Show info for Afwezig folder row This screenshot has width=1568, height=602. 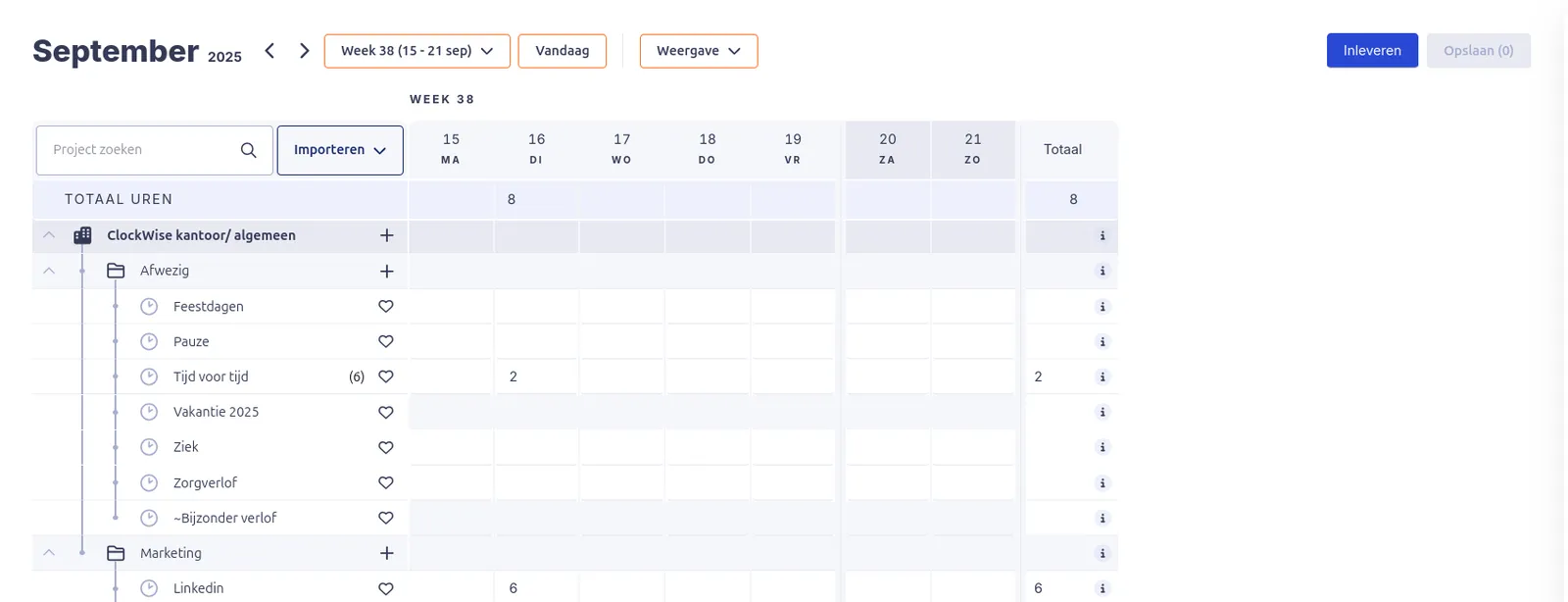tap(1102, 271)
